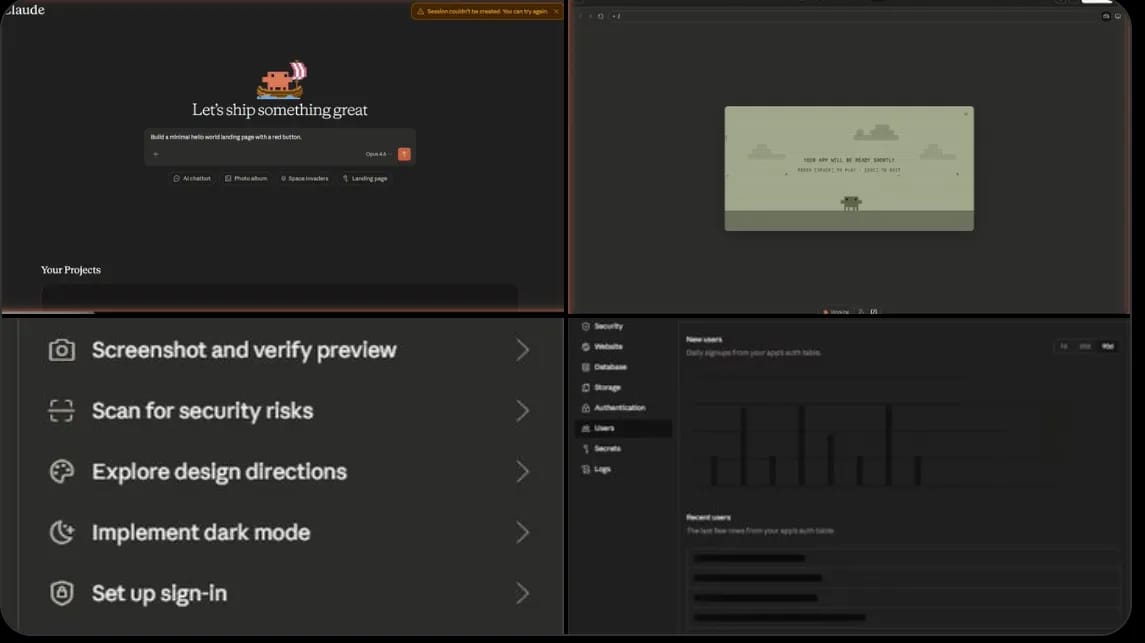Pick the Photo album template option
1145x643 pixels.
click(246, 178)
